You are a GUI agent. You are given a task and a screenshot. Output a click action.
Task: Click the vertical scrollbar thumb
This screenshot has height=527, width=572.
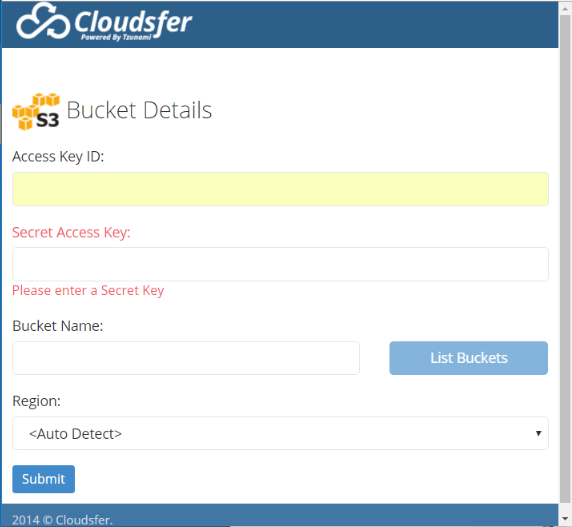(x=565, y=258)
